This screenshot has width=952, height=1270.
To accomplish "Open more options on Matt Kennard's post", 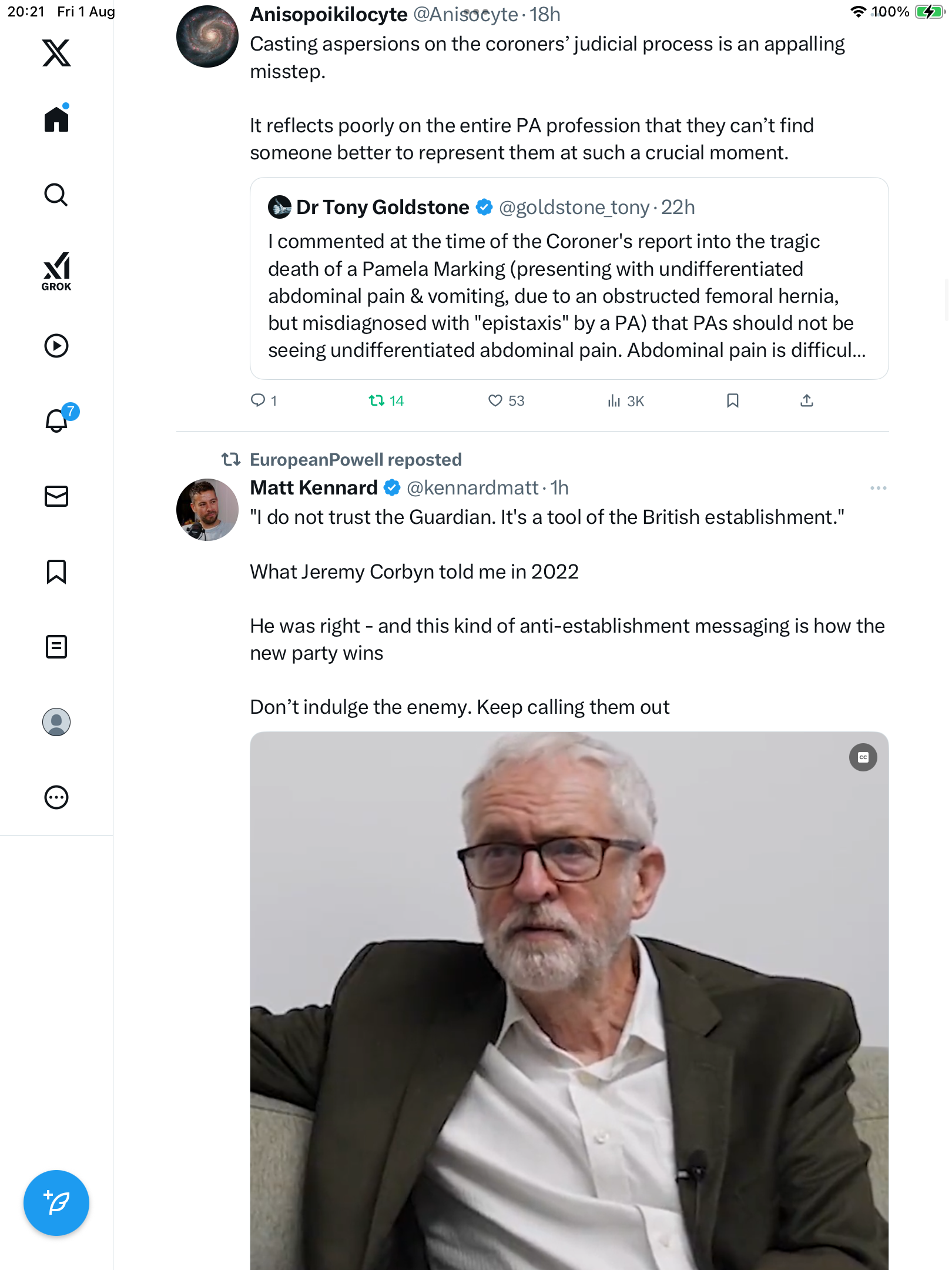I will coord(878,488).
